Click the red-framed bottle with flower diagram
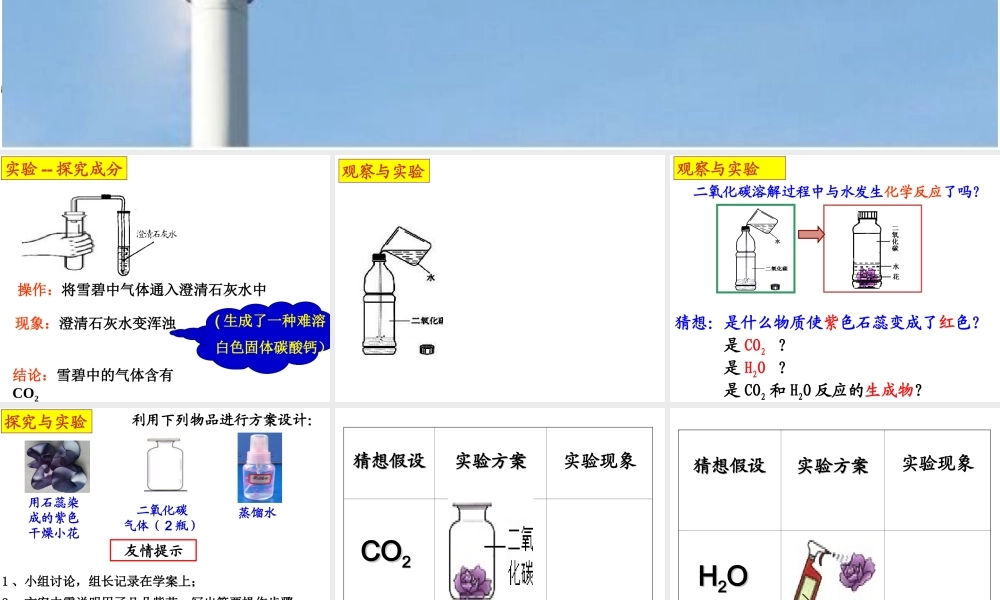The image size is (1000, 600). point(872,249)
